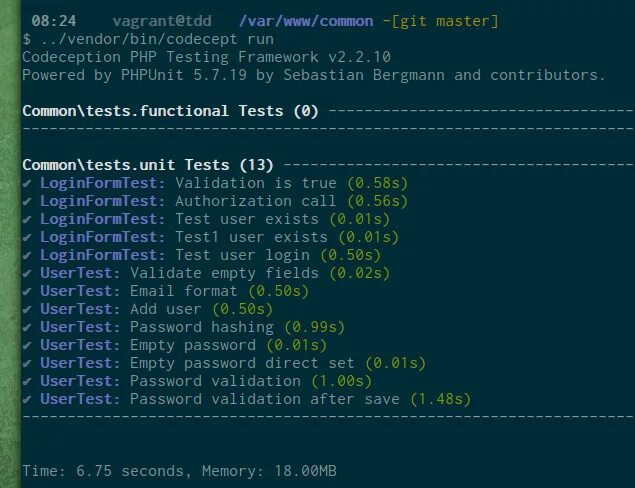
Task: Click the git master branch indicator
Action: (441, 21)
